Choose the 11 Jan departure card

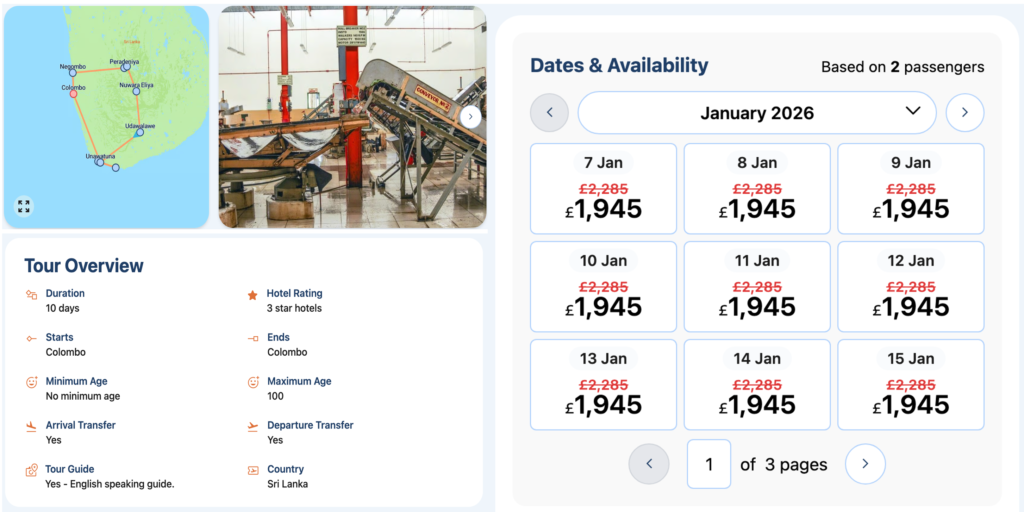757,287
